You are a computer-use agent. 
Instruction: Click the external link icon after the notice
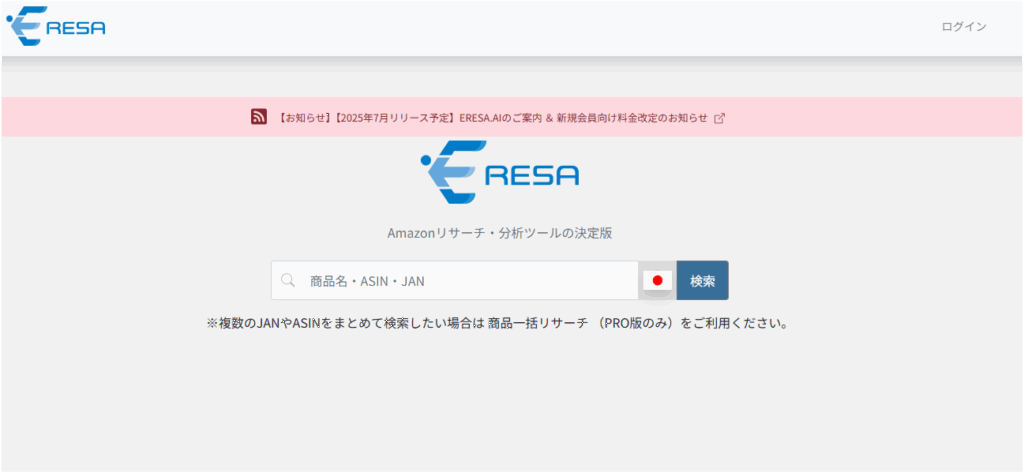pyautogui.click(x=720, y=118)
